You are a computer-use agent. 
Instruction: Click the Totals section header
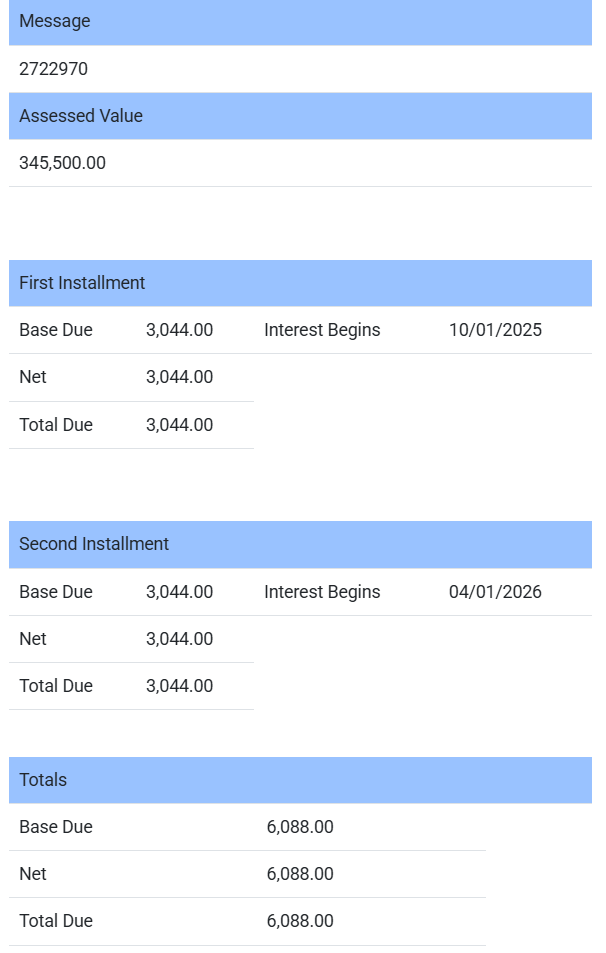tap(43, 780)
